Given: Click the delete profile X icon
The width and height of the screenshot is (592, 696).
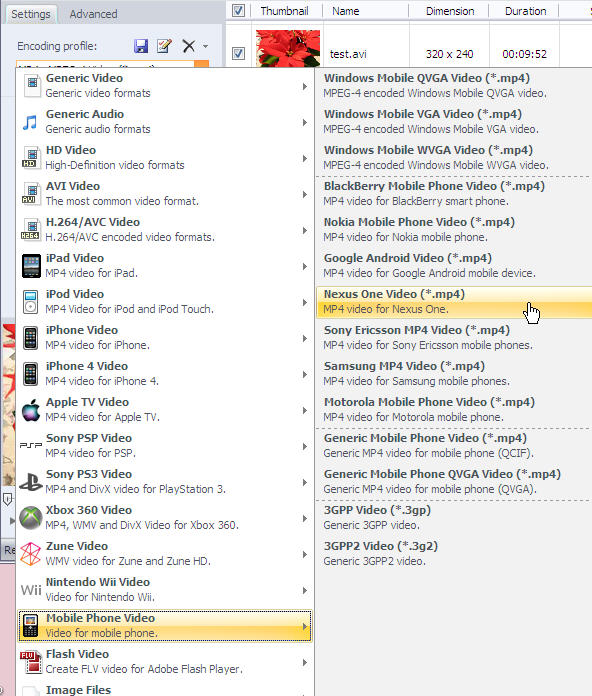Looking at the screenshot, I should point(189,46).
